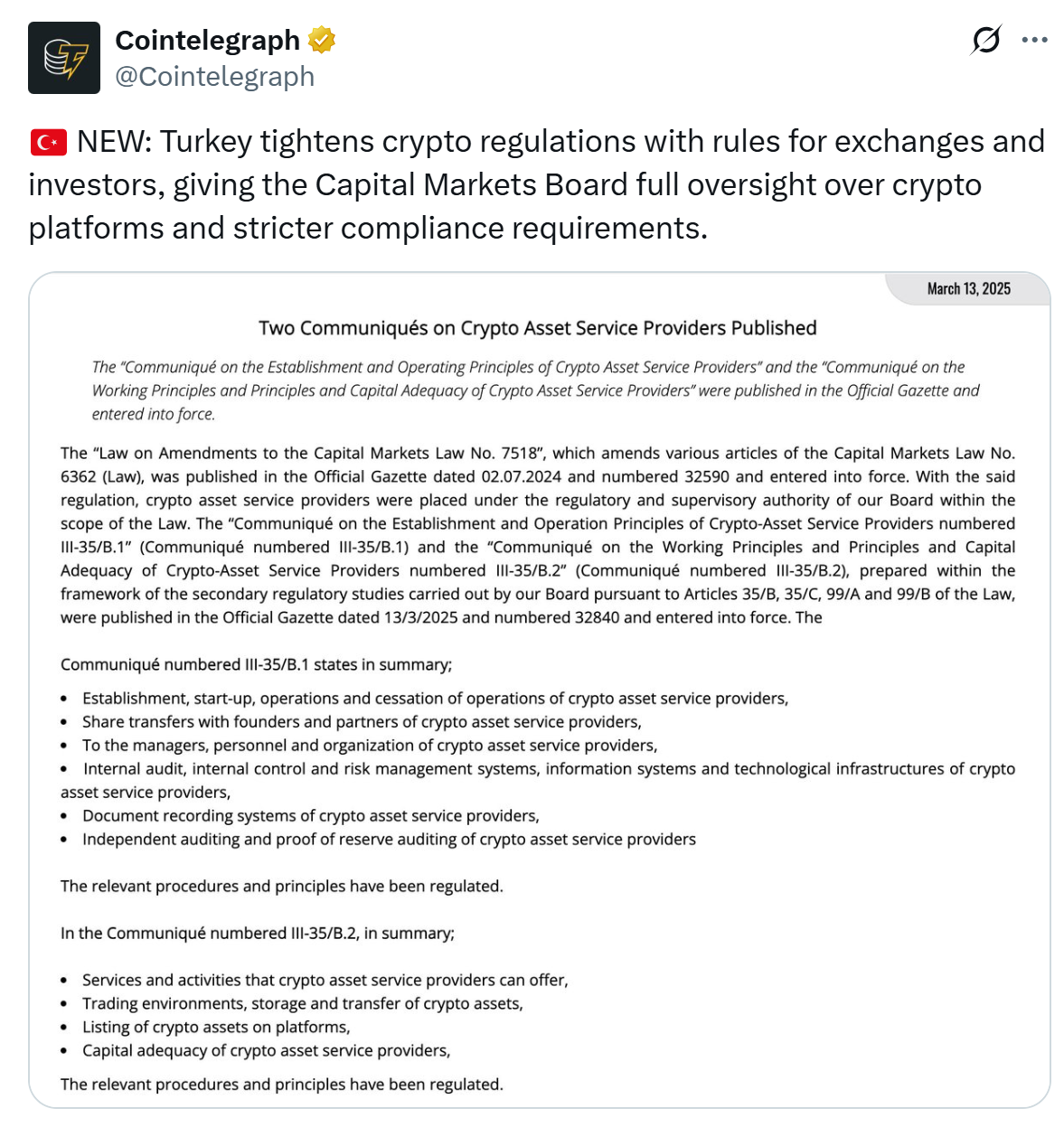Open the three-dot More options menu
The height and width of the screenshot is (1127, 1064).
(x=1034, y=40)
